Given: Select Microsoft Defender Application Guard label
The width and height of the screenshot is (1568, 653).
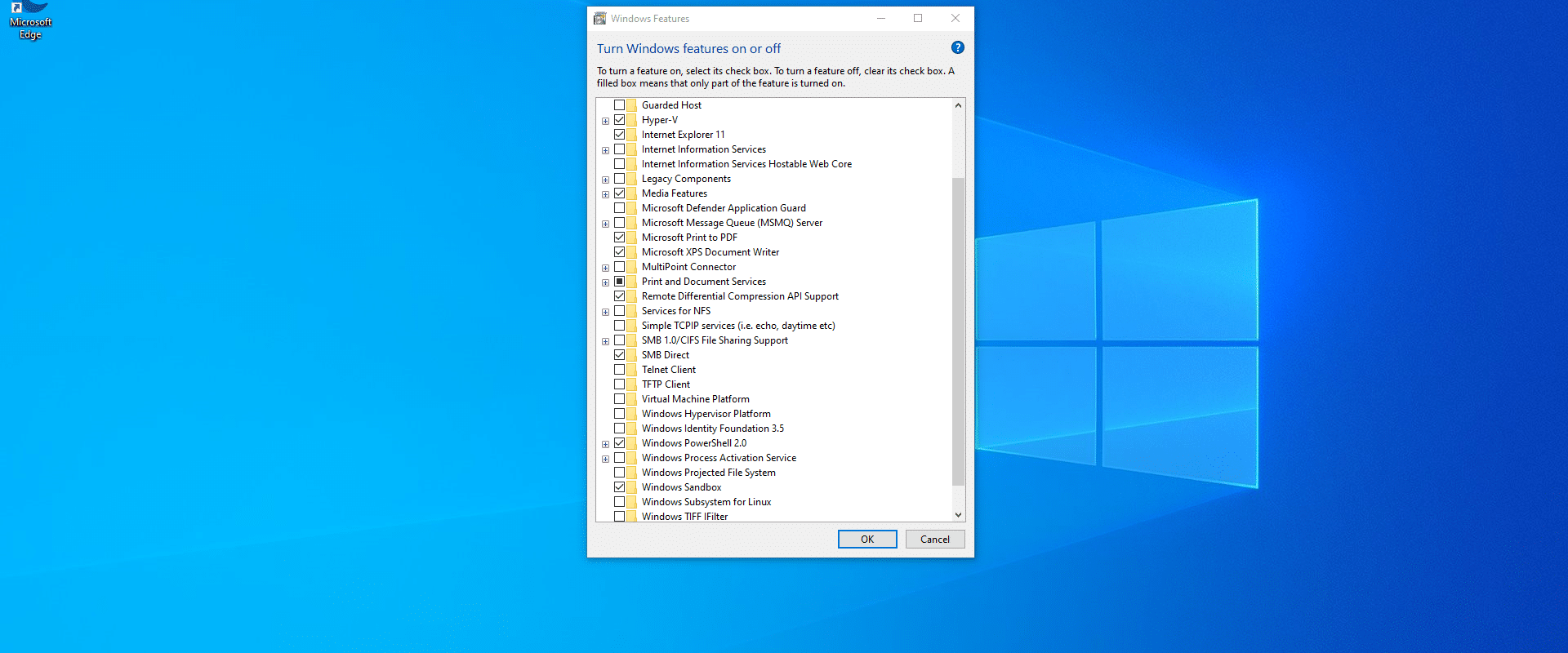Looking at the screenshot, I should pos(724,208).
